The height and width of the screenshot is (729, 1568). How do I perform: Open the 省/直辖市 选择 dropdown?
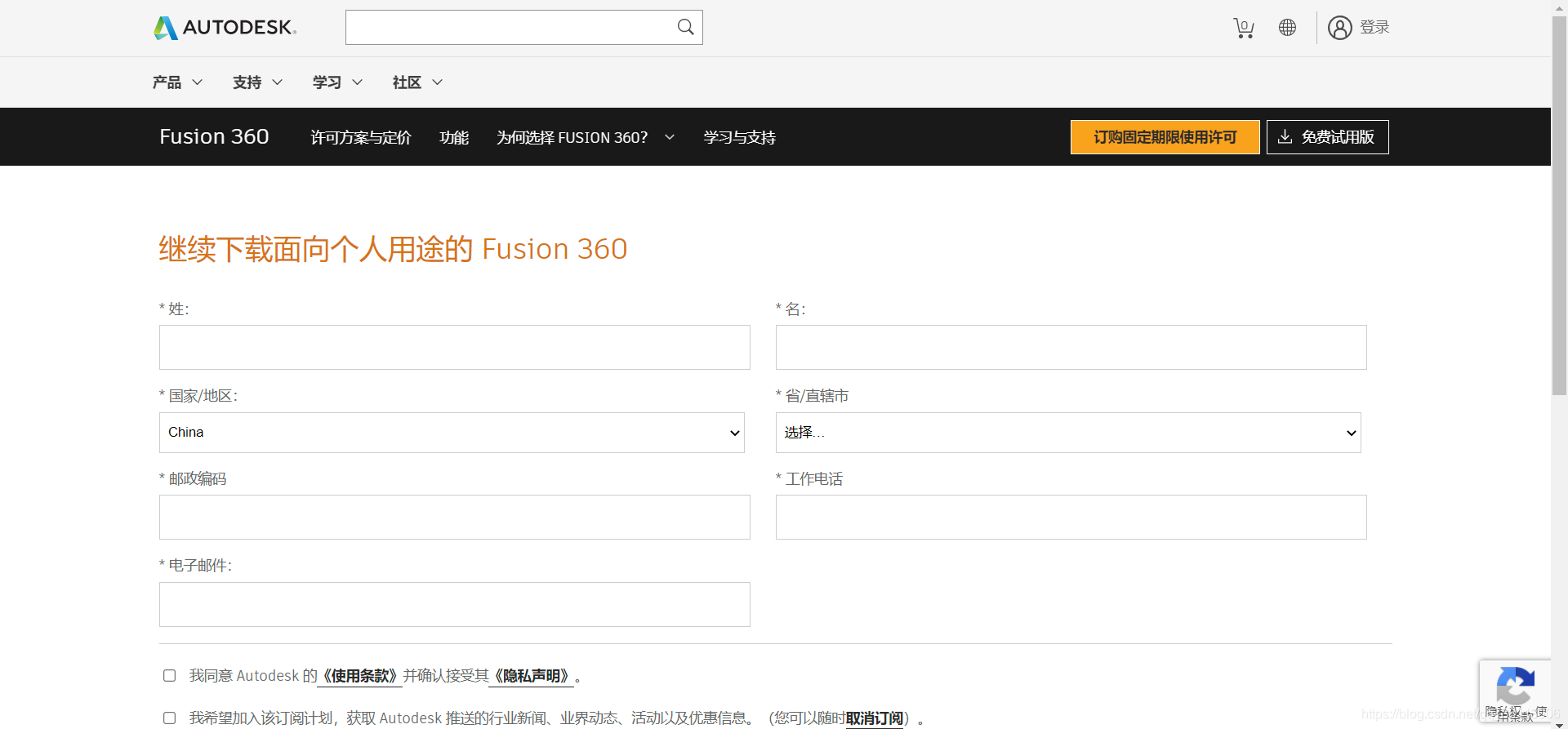click(x=1068, y=433)
